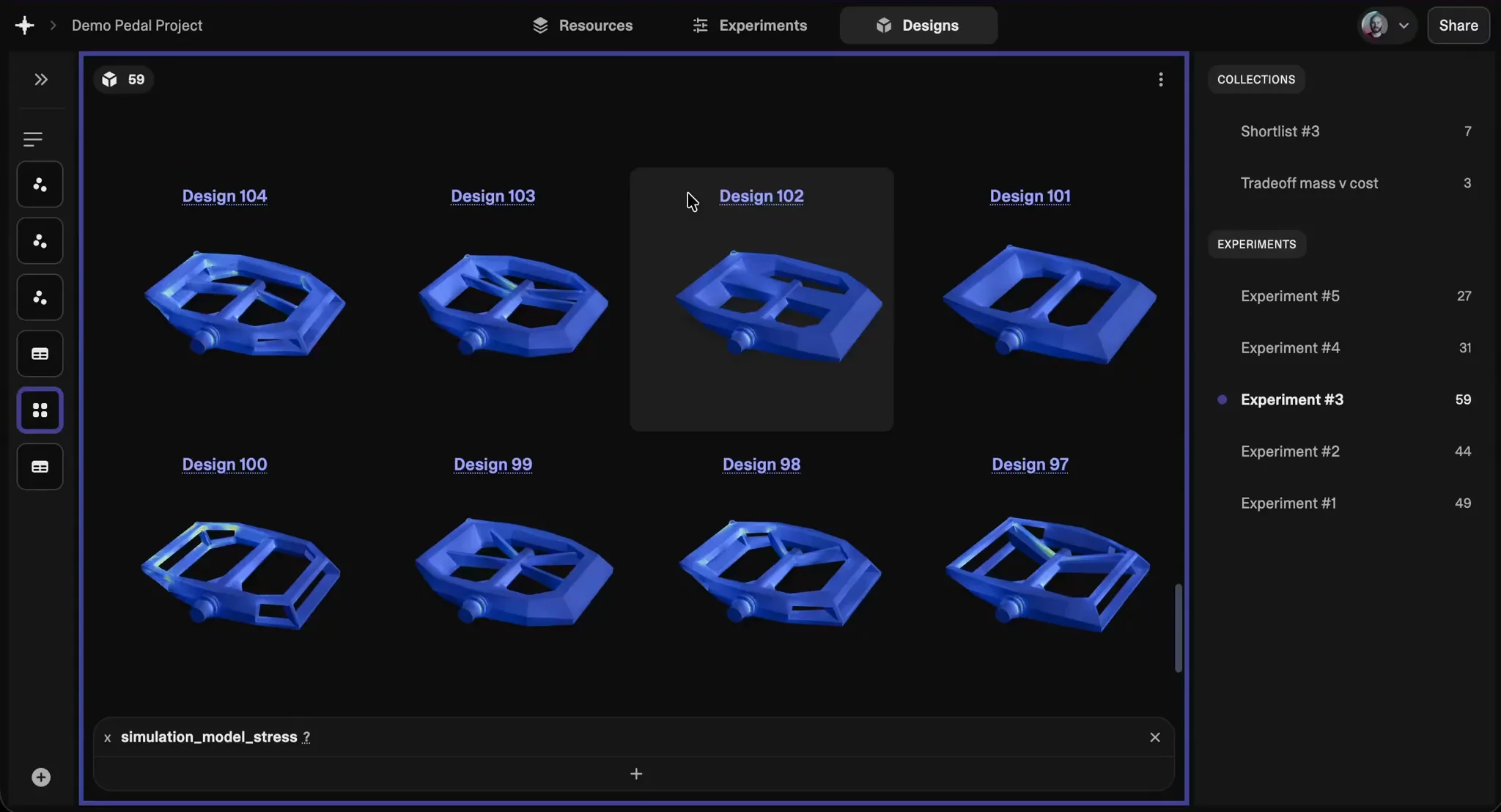The height and width of the screenshot is (812, 1501).
Task: Click the Share button
Action: tap(1458, 25)
